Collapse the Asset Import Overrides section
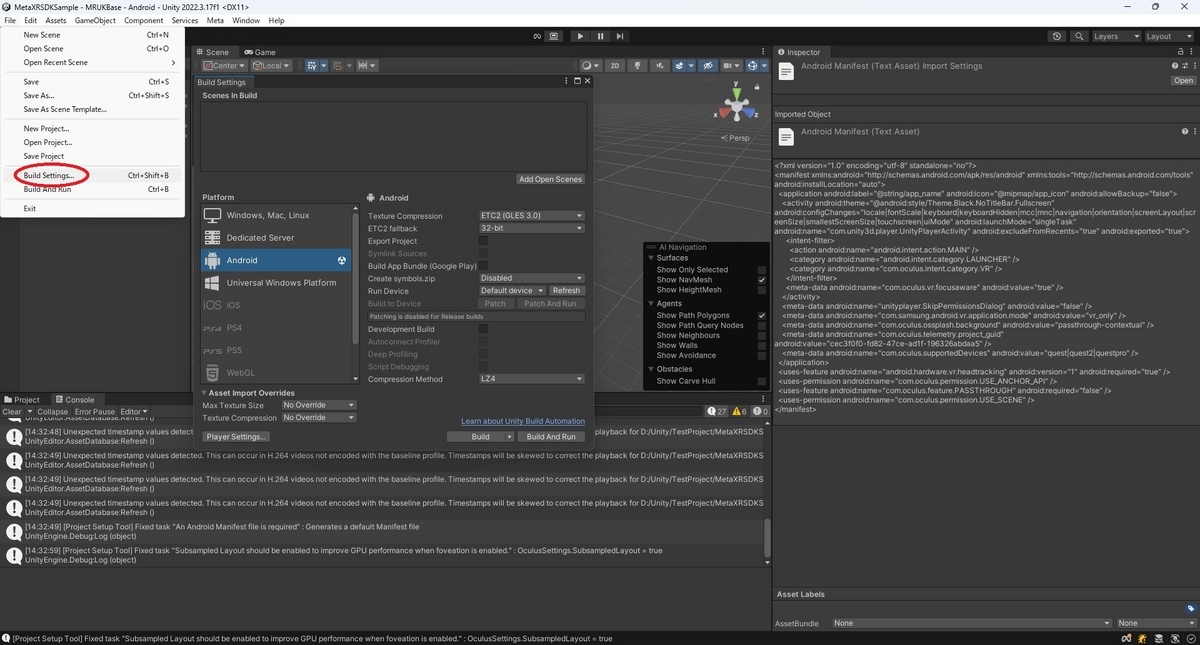 [x=205, y=393]
